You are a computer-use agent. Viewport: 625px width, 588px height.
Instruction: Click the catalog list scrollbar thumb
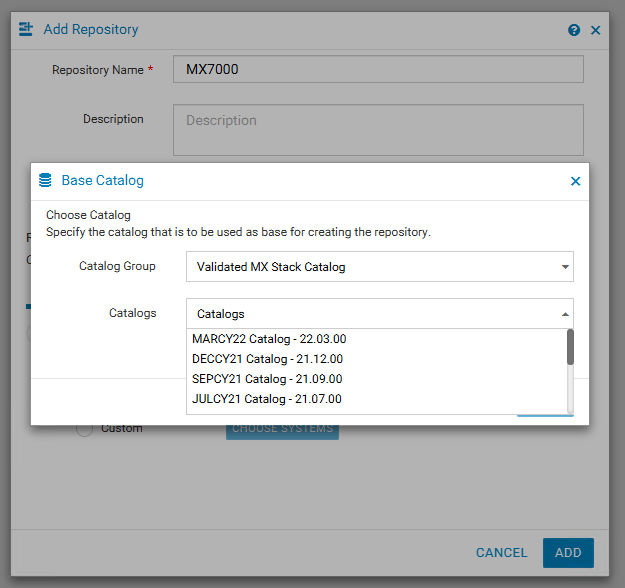click(570, 347)
